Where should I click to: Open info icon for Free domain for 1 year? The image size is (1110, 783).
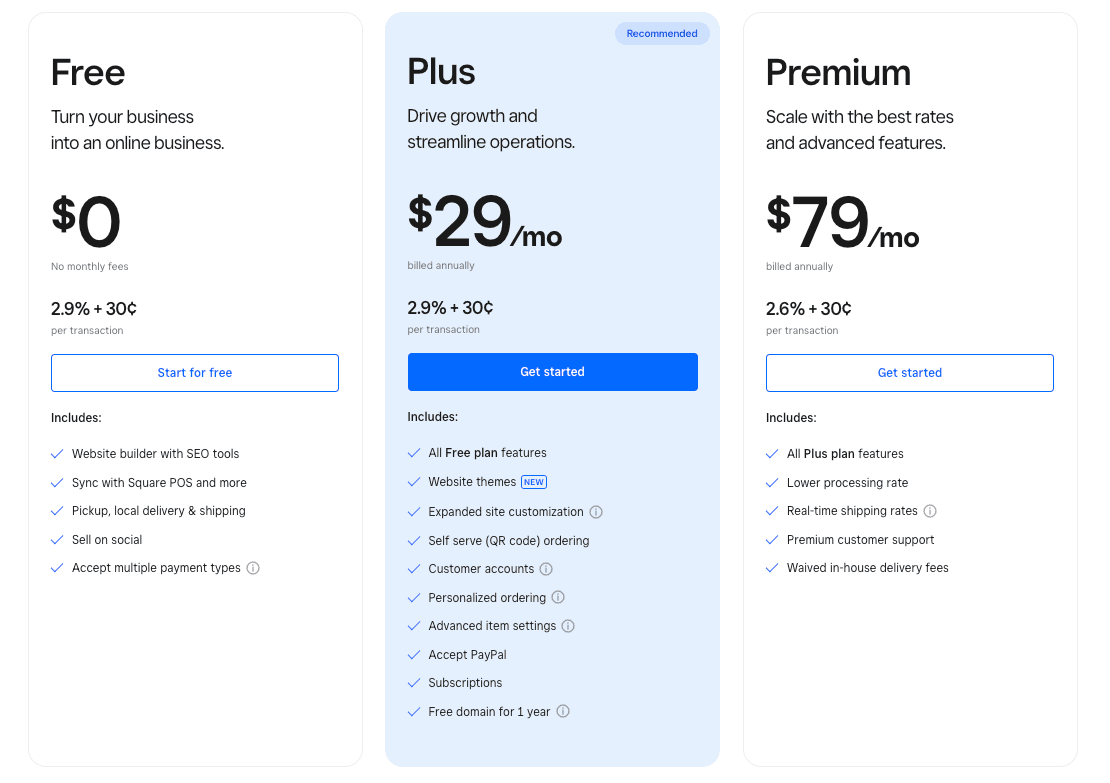click(x=563, y=712)
